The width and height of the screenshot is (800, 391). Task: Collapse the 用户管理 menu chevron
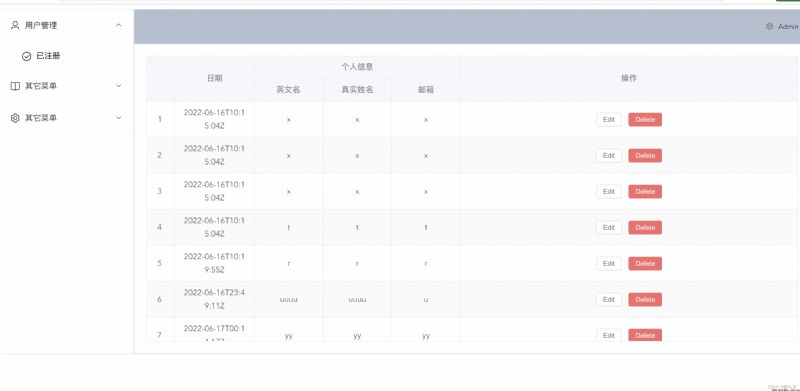click(118, 25)
